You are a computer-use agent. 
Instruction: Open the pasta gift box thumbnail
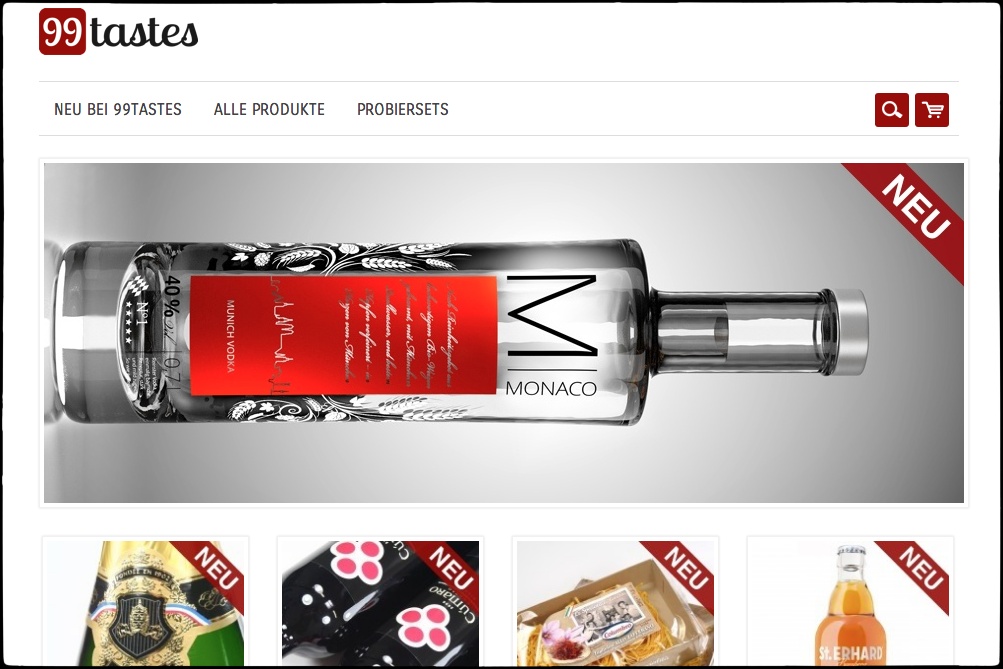pyautogui.click(x=615, y=603)
